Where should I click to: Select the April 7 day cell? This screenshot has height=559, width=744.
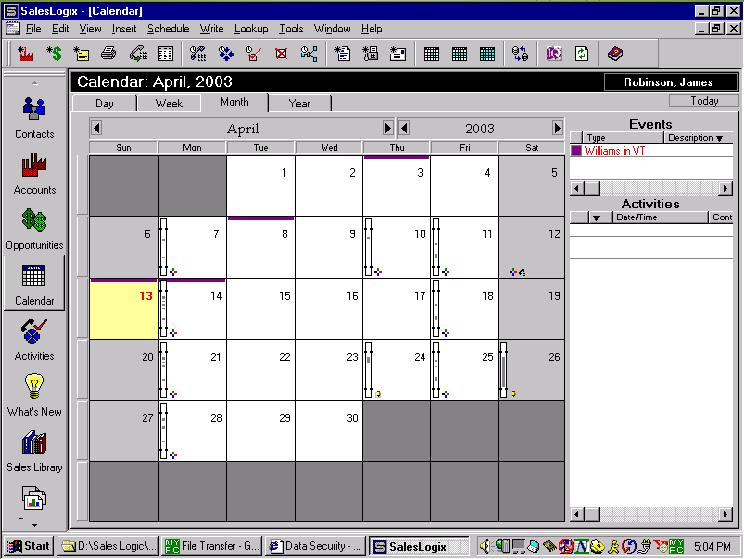tap(192, 247)
